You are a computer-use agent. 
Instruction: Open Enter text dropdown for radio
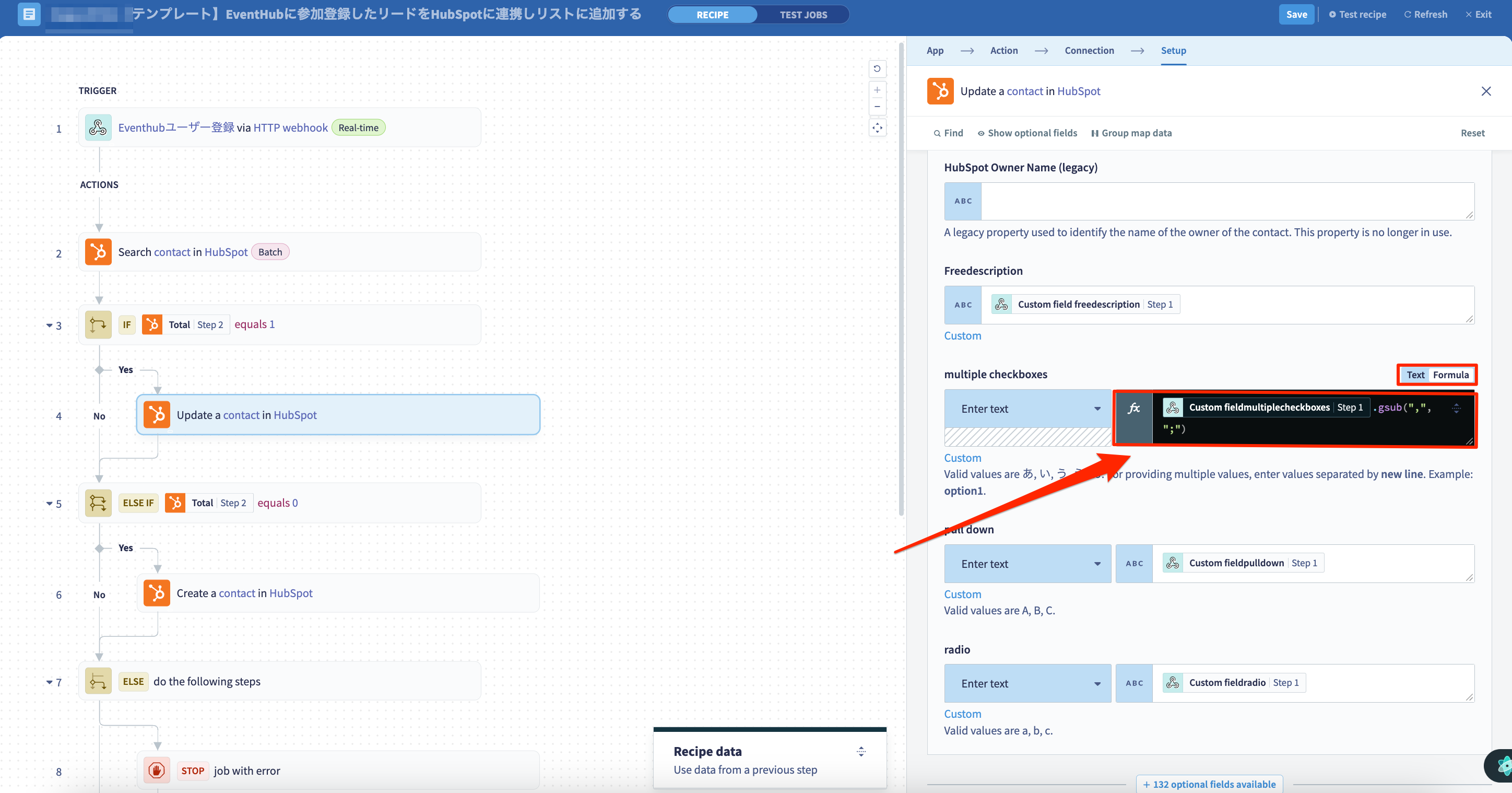pyautogui.click(x=1027, y=684)
